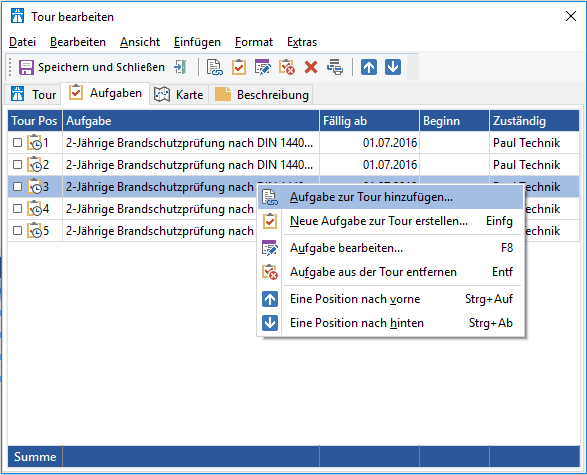Close the Tour bearbeiten window
The height and width of the screenshot is (475, 587).
(571, 16)
